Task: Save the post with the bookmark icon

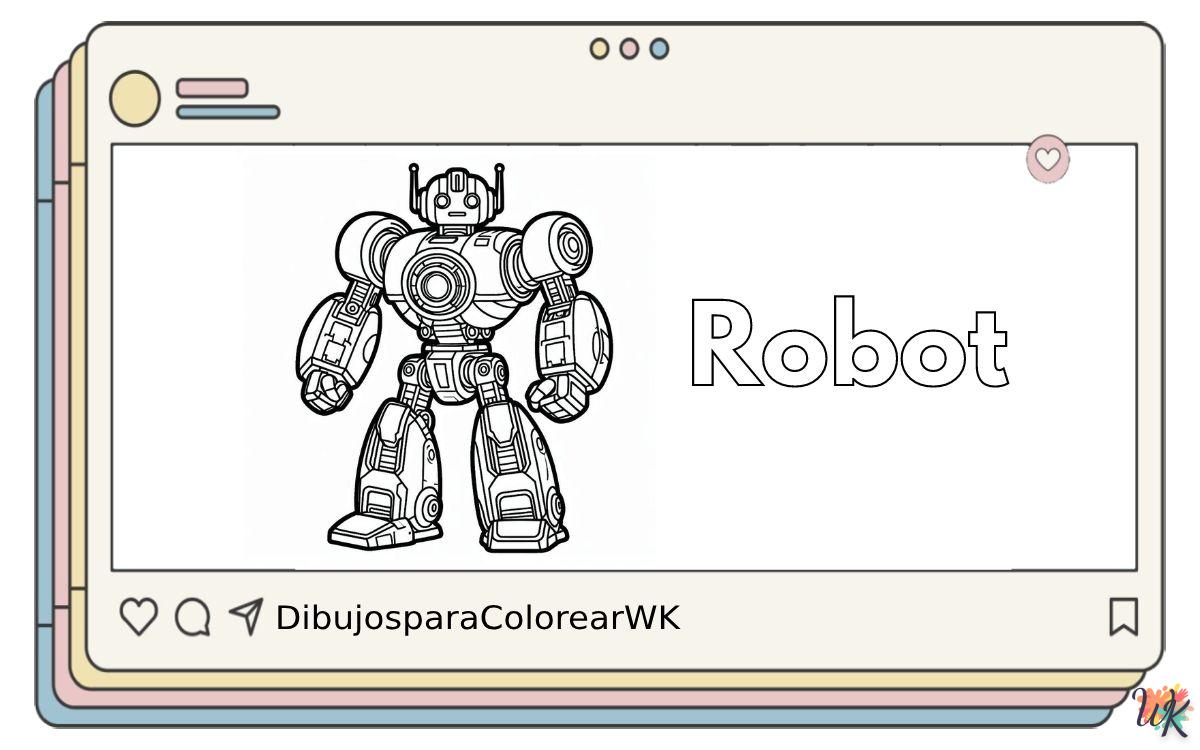Action: (x=1123, y=617)
